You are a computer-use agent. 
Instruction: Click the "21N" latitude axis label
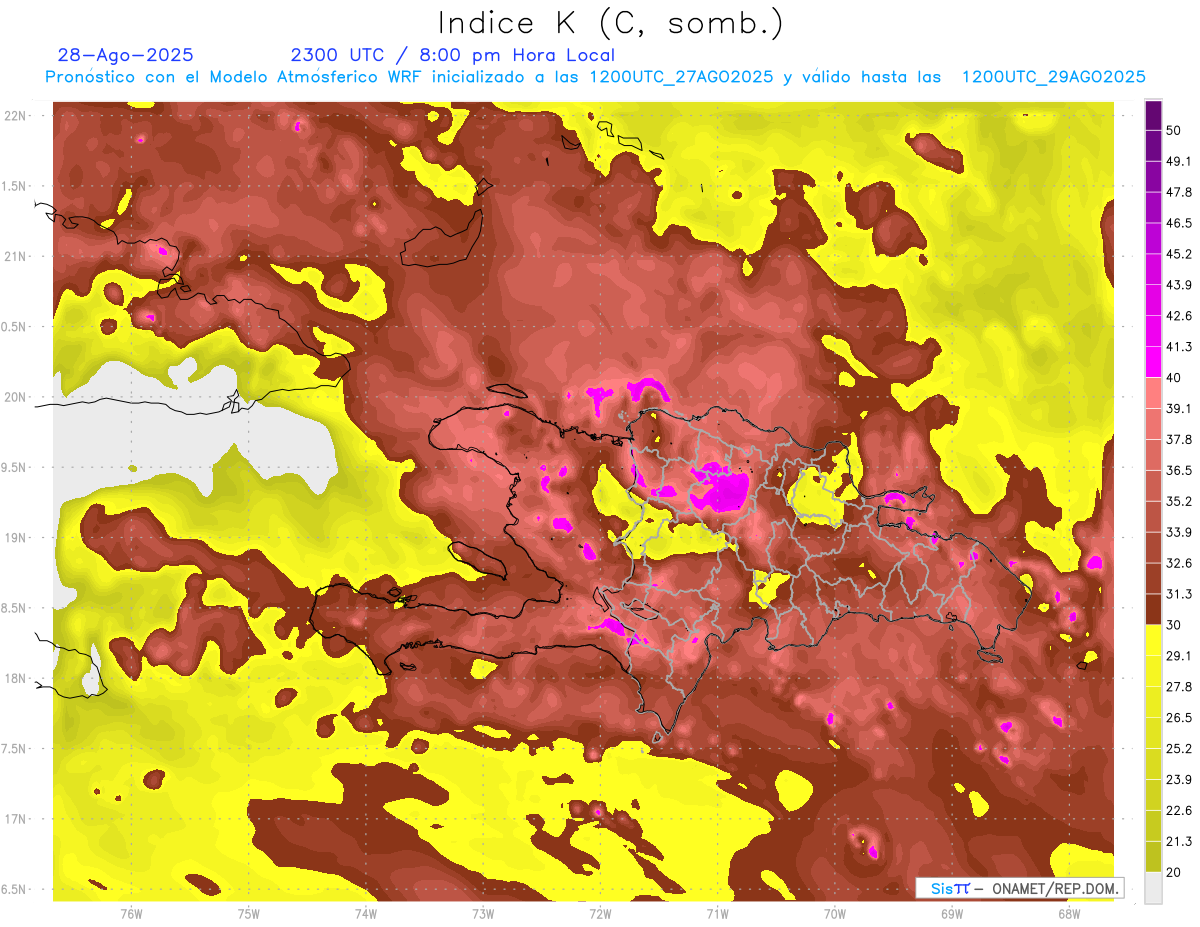point(16,256)
